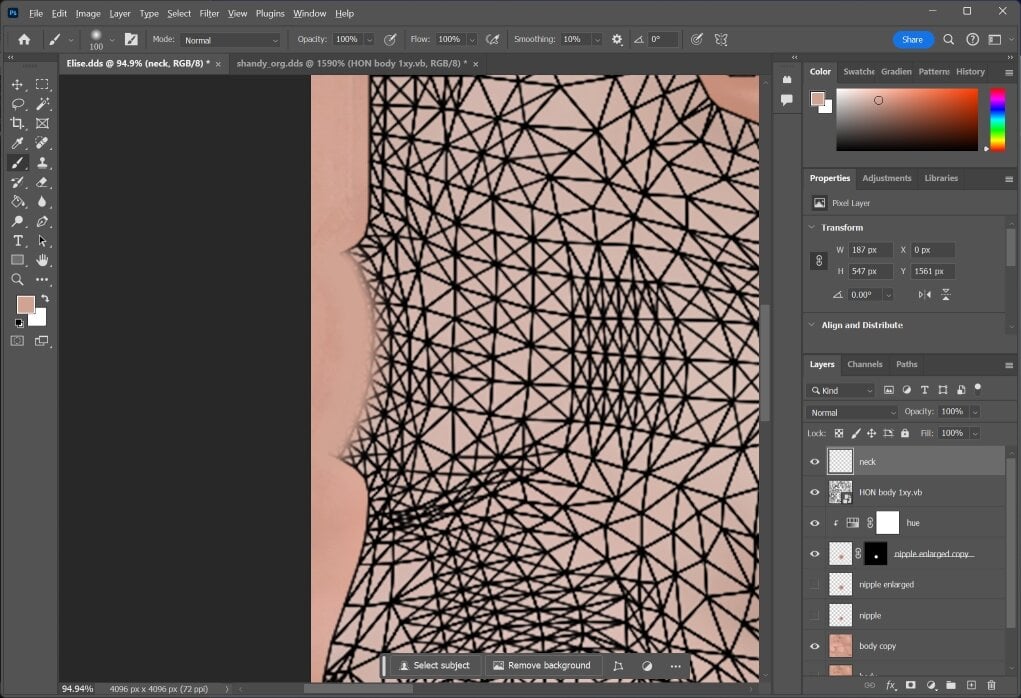Show the nipple enlarged layer
This screenshot has width=1021, height=698.
point(815,584)
